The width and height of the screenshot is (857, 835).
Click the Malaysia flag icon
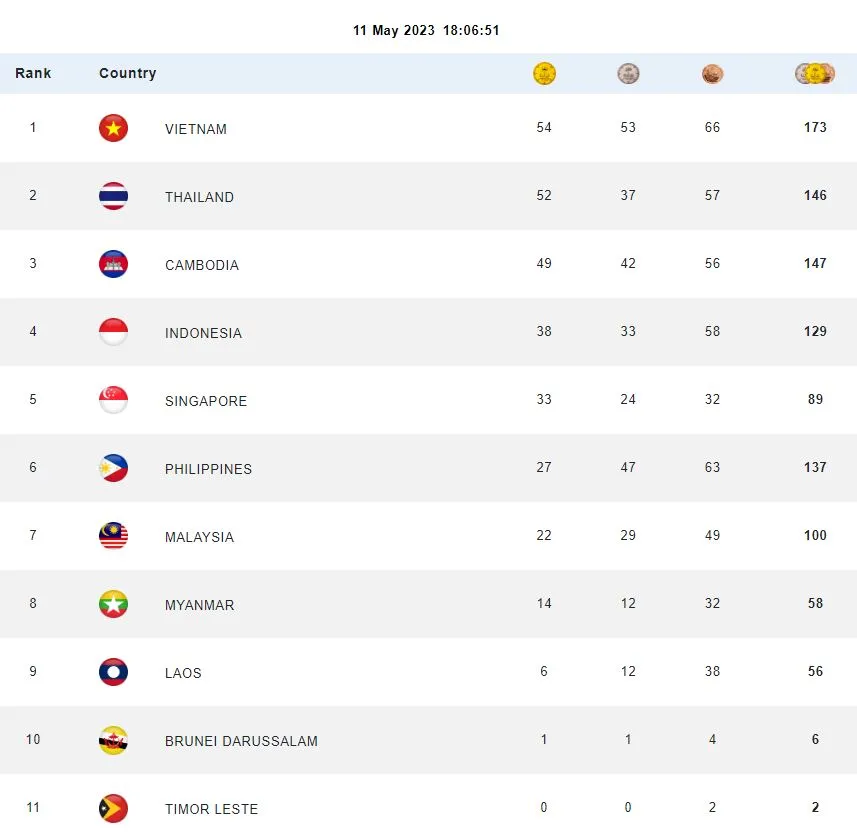113,537
